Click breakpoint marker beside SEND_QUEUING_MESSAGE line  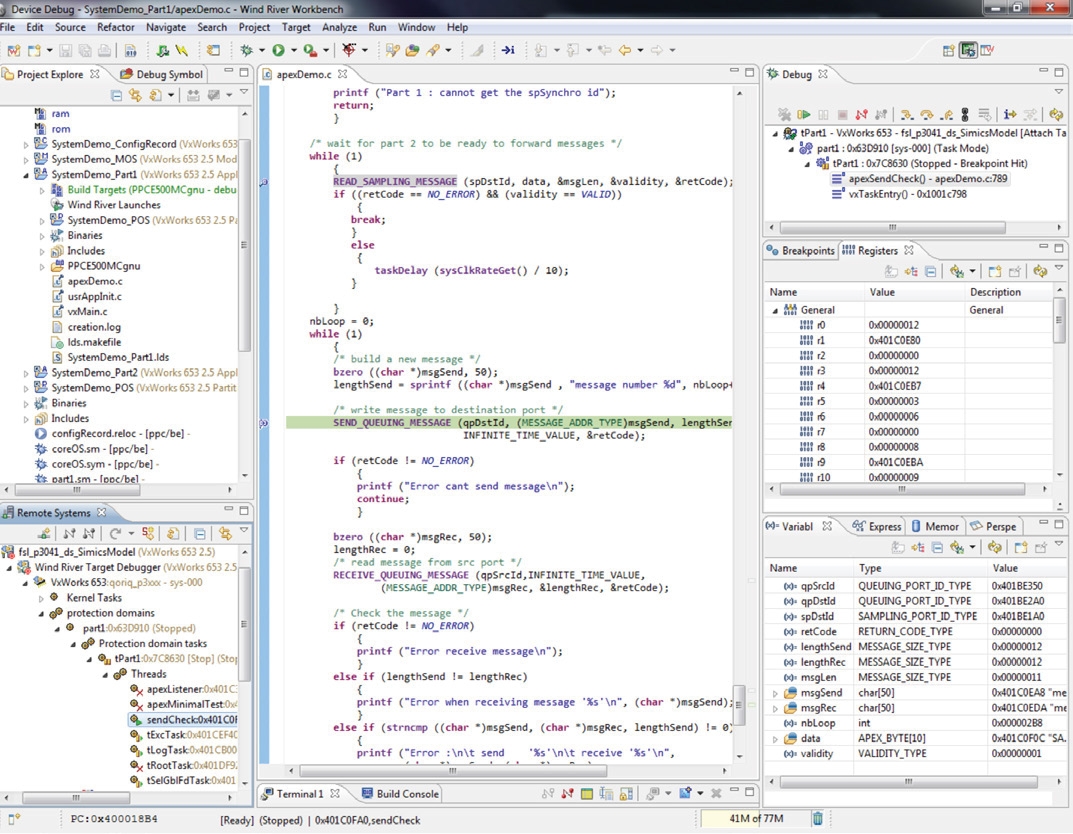tap(263, 423)
